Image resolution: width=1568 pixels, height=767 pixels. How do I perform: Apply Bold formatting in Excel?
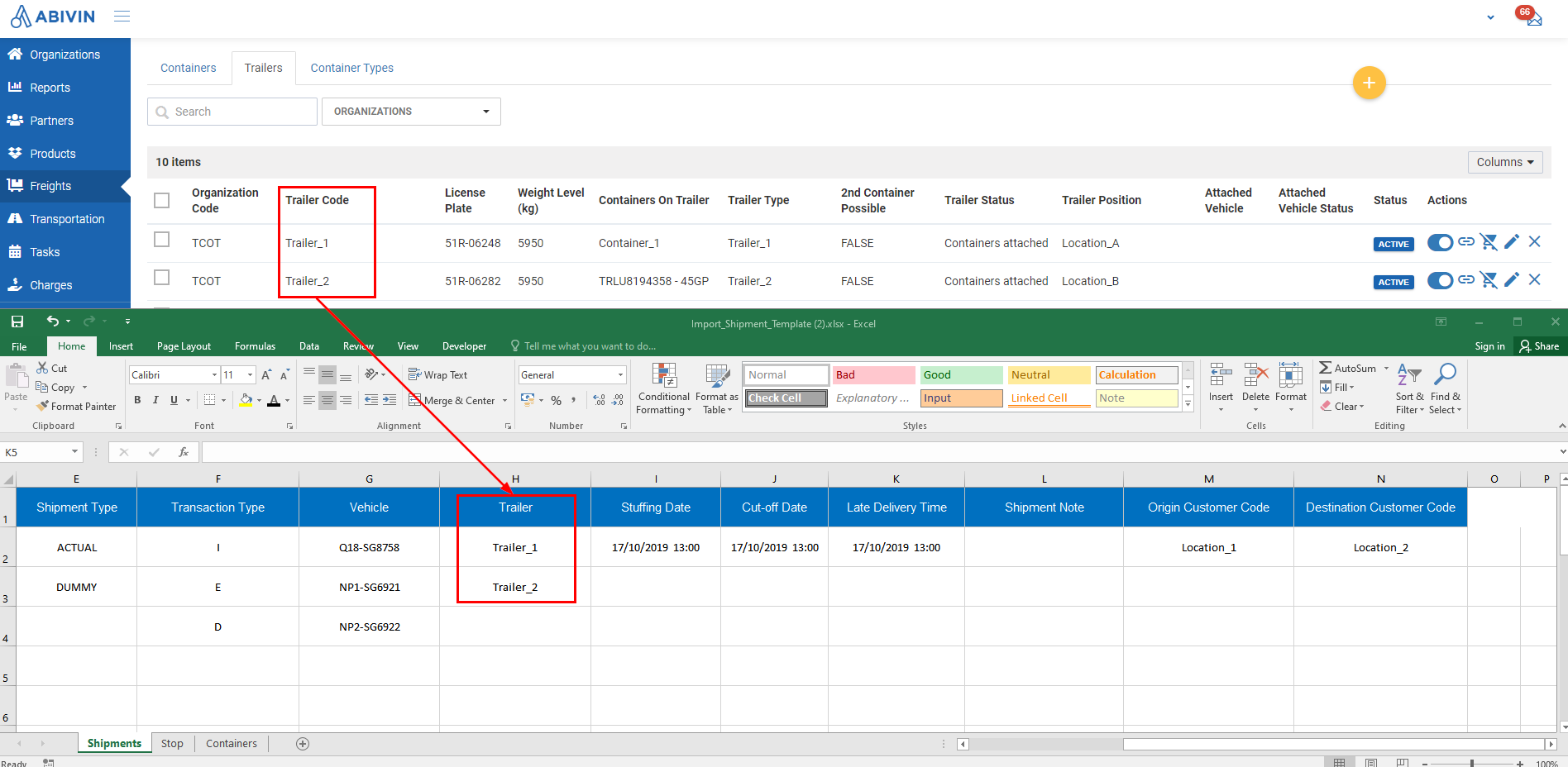(137, 400)
